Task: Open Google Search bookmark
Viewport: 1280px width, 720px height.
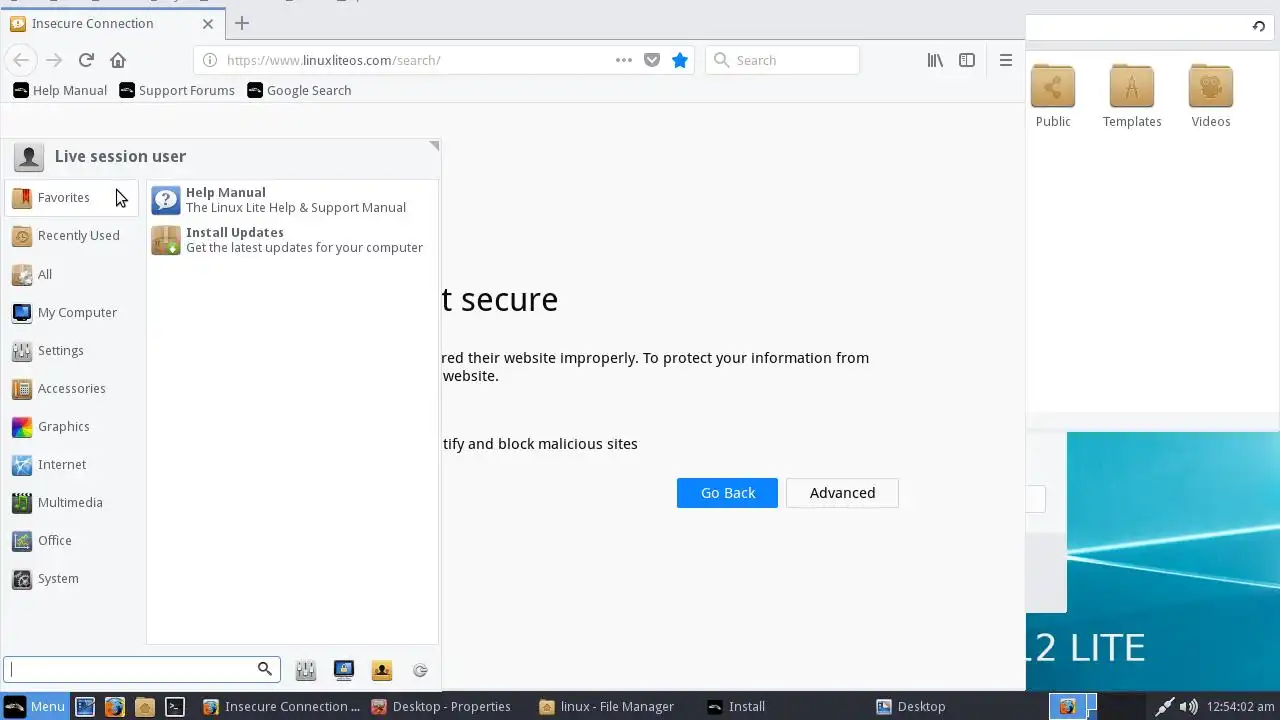Action: (299, 90)
